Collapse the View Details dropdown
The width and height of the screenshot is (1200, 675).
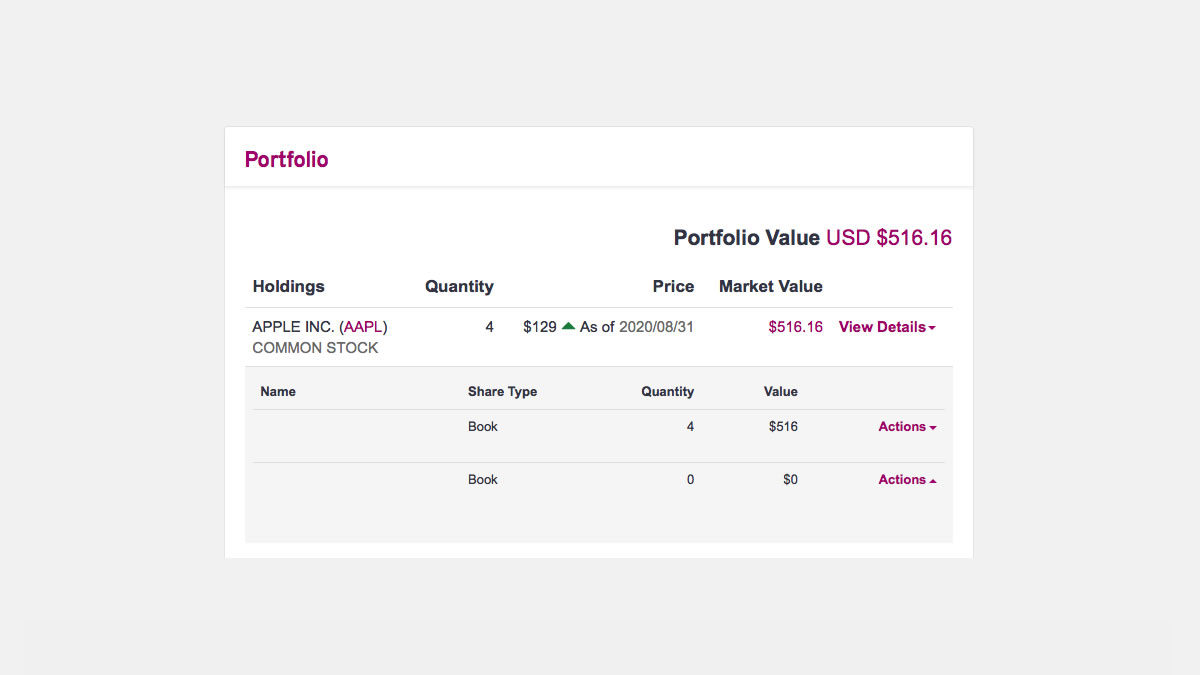[x=887, y=327]
